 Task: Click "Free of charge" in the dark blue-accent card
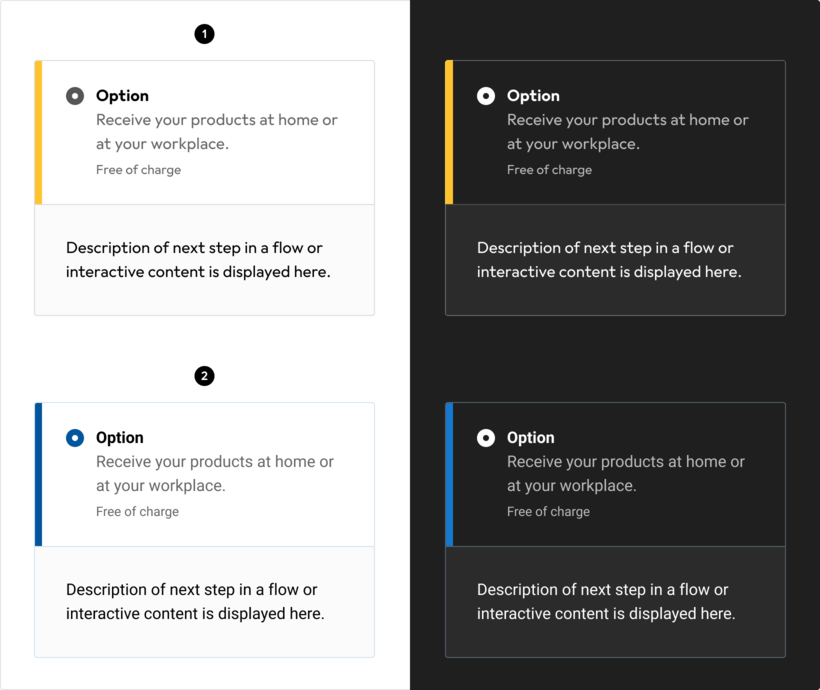tap(549, 512)
